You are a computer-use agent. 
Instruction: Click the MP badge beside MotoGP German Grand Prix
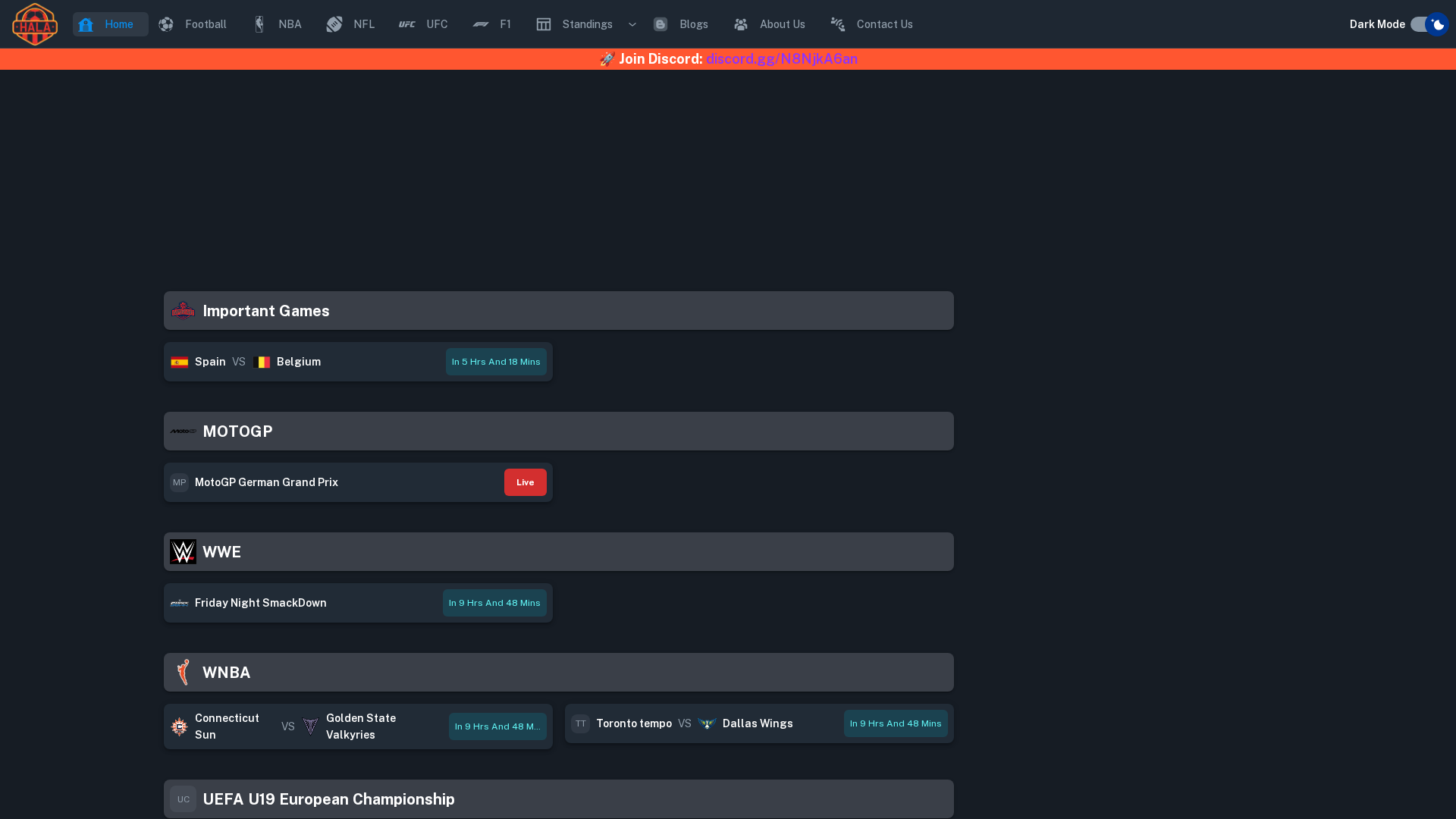coord(179,482)
